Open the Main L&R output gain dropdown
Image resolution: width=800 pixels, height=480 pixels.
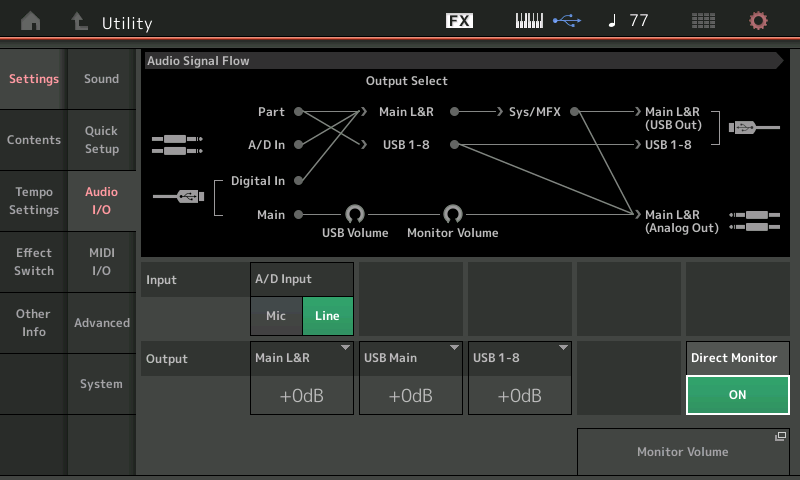(x=301, y=378)
